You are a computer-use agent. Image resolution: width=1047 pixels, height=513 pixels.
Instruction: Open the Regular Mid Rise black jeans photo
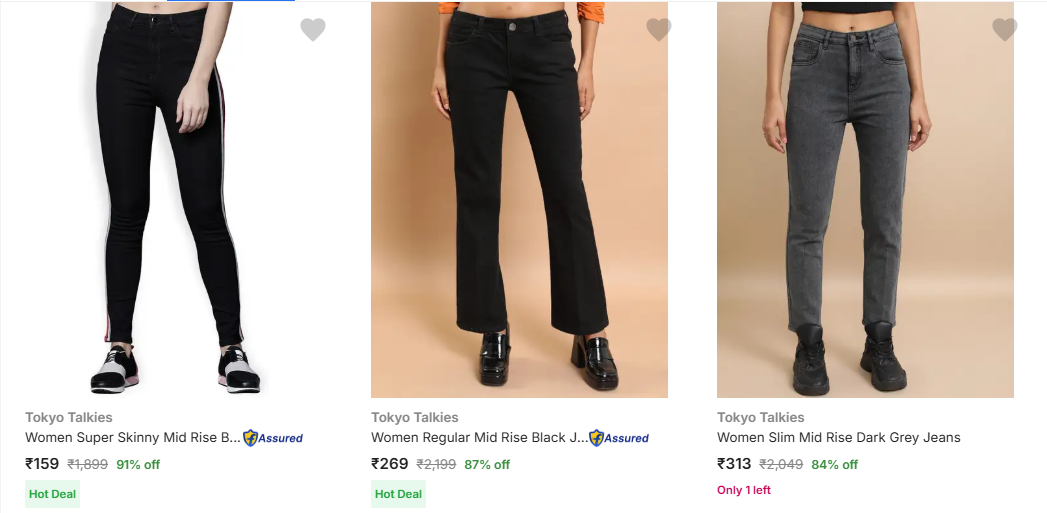point(519,200)
